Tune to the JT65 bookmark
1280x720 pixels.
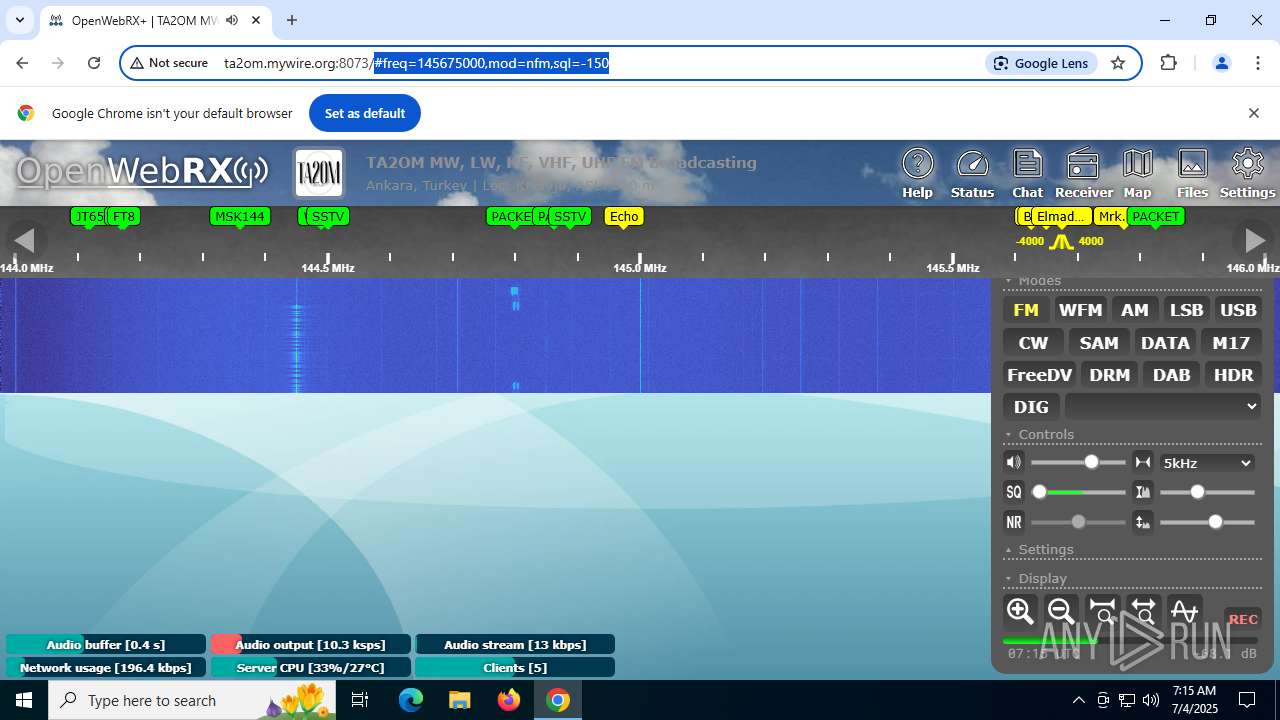point(89,216)
